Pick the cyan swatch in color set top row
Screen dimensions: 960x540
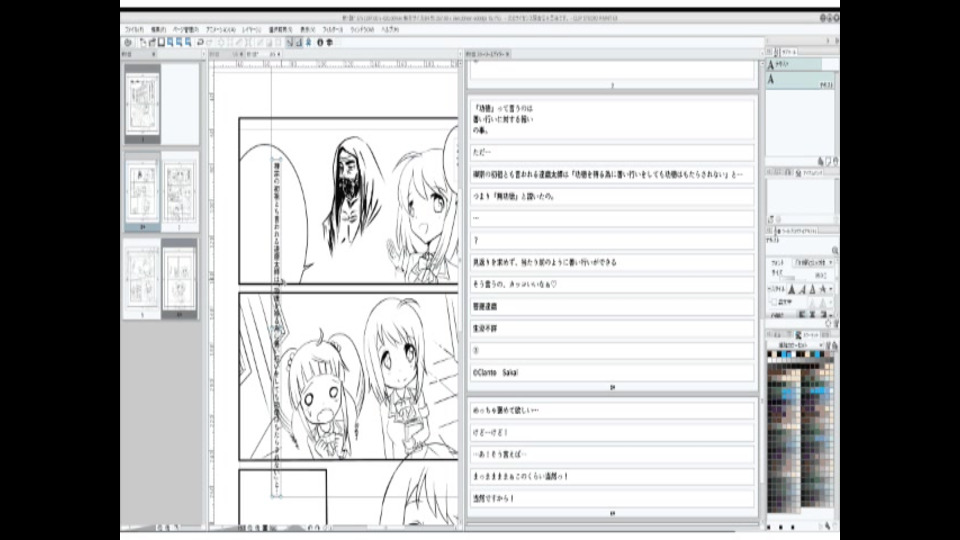click(x=784, y=354)
